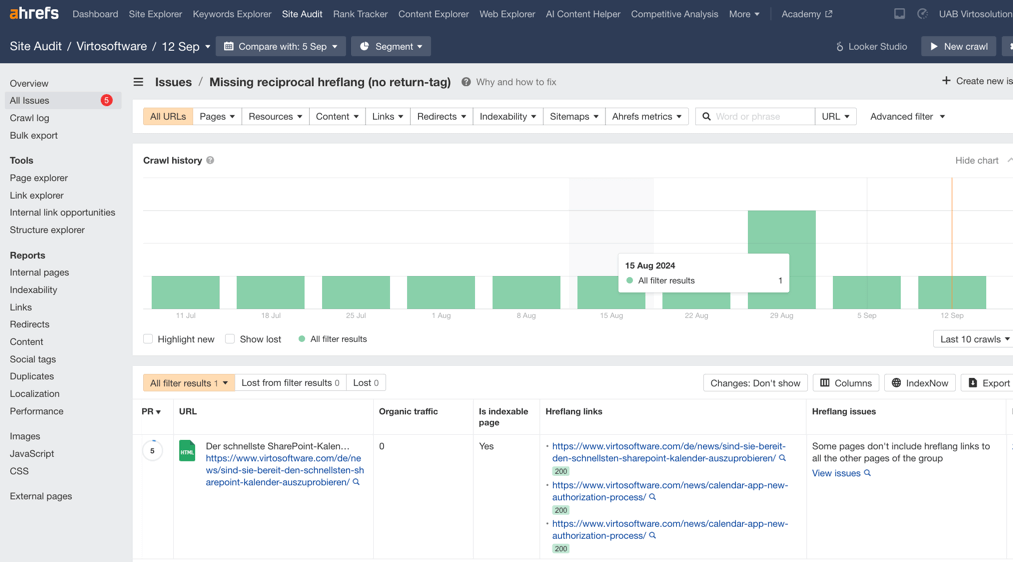Click Changes: Don't show button
The image size is (1013, 562).
click(x=755, y=383)
